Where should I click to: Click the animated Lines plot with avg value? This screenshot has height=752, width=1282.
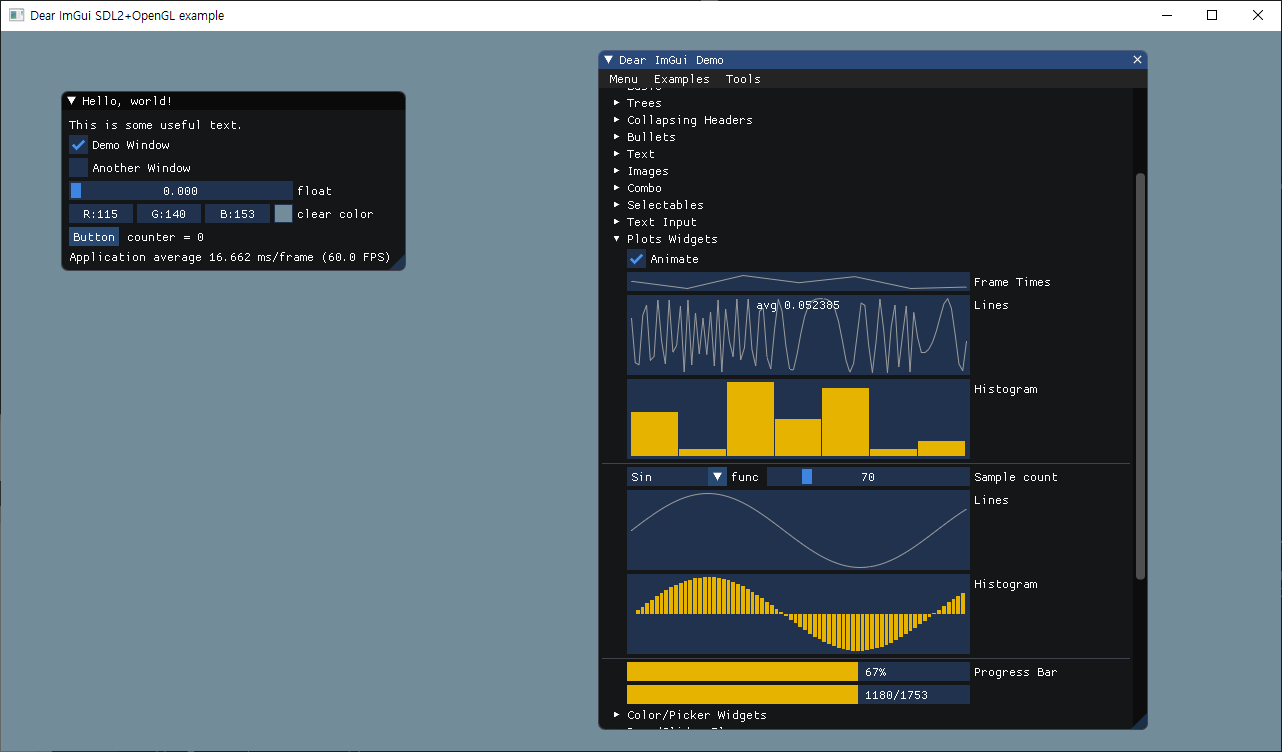point(798,335)
